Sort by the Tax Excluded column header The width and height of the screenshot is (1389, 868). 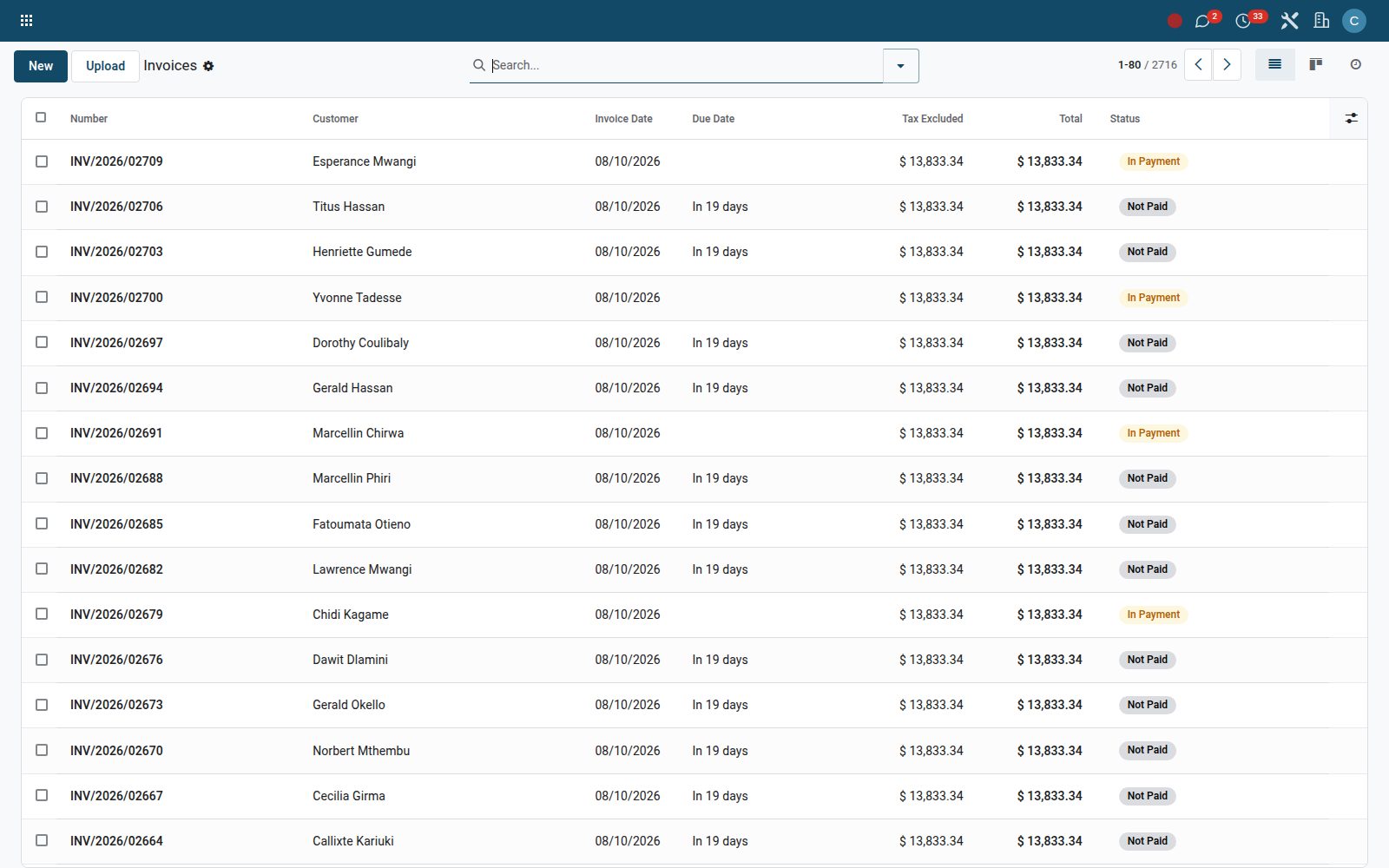click(932, 119)
